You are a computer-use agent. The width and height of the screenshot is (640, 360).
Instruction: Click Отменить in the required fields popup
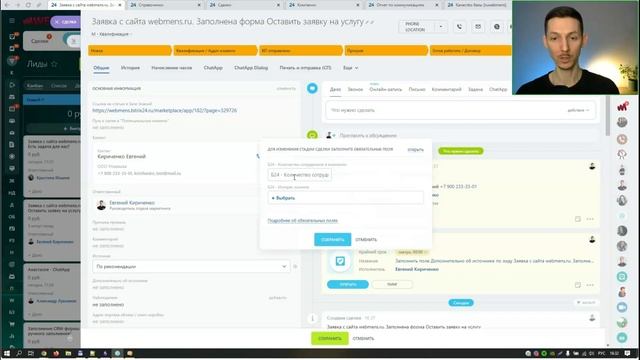(x=366, y=240)
